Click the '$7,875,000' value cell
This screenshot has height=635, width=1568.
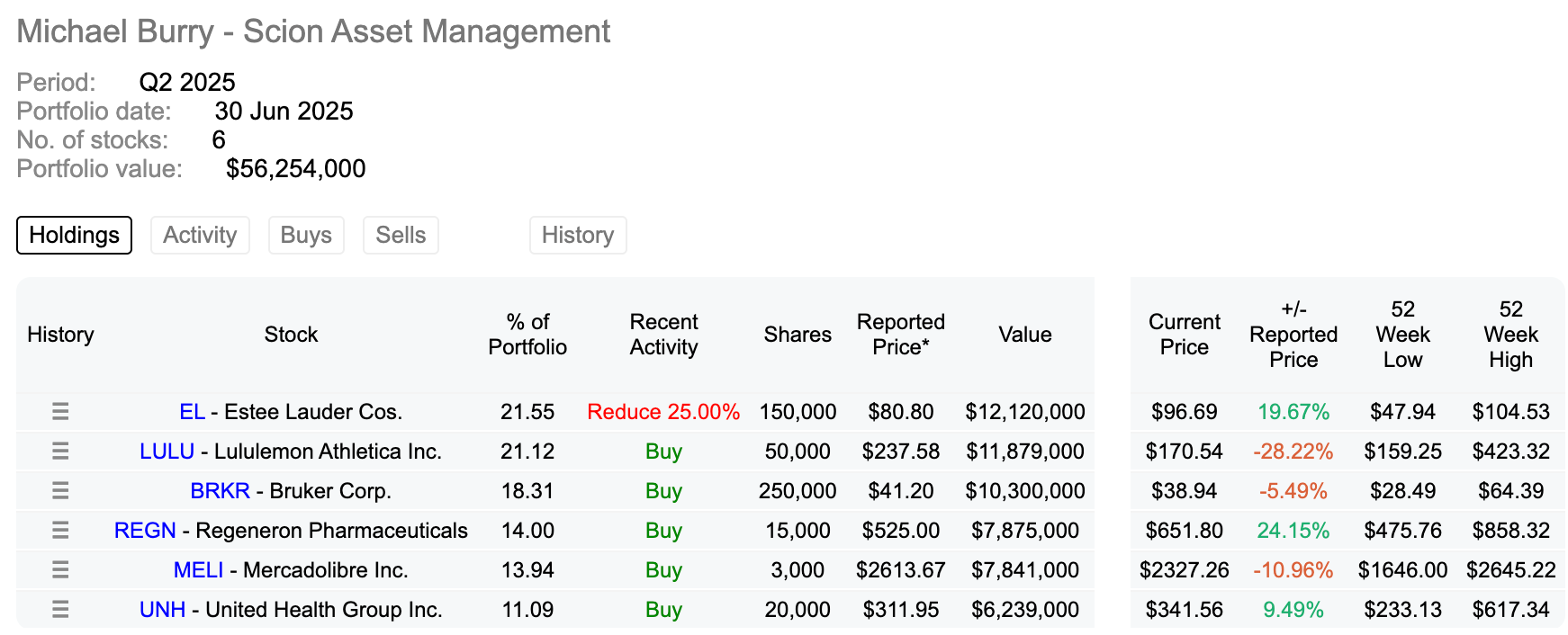click(x=1025, y=531)
